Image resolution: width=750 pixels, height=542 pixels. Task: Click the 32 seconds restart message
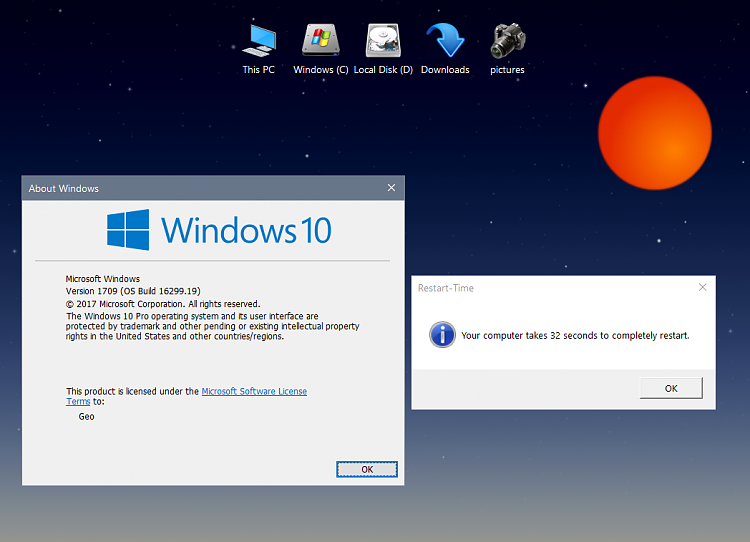(575, 335)
